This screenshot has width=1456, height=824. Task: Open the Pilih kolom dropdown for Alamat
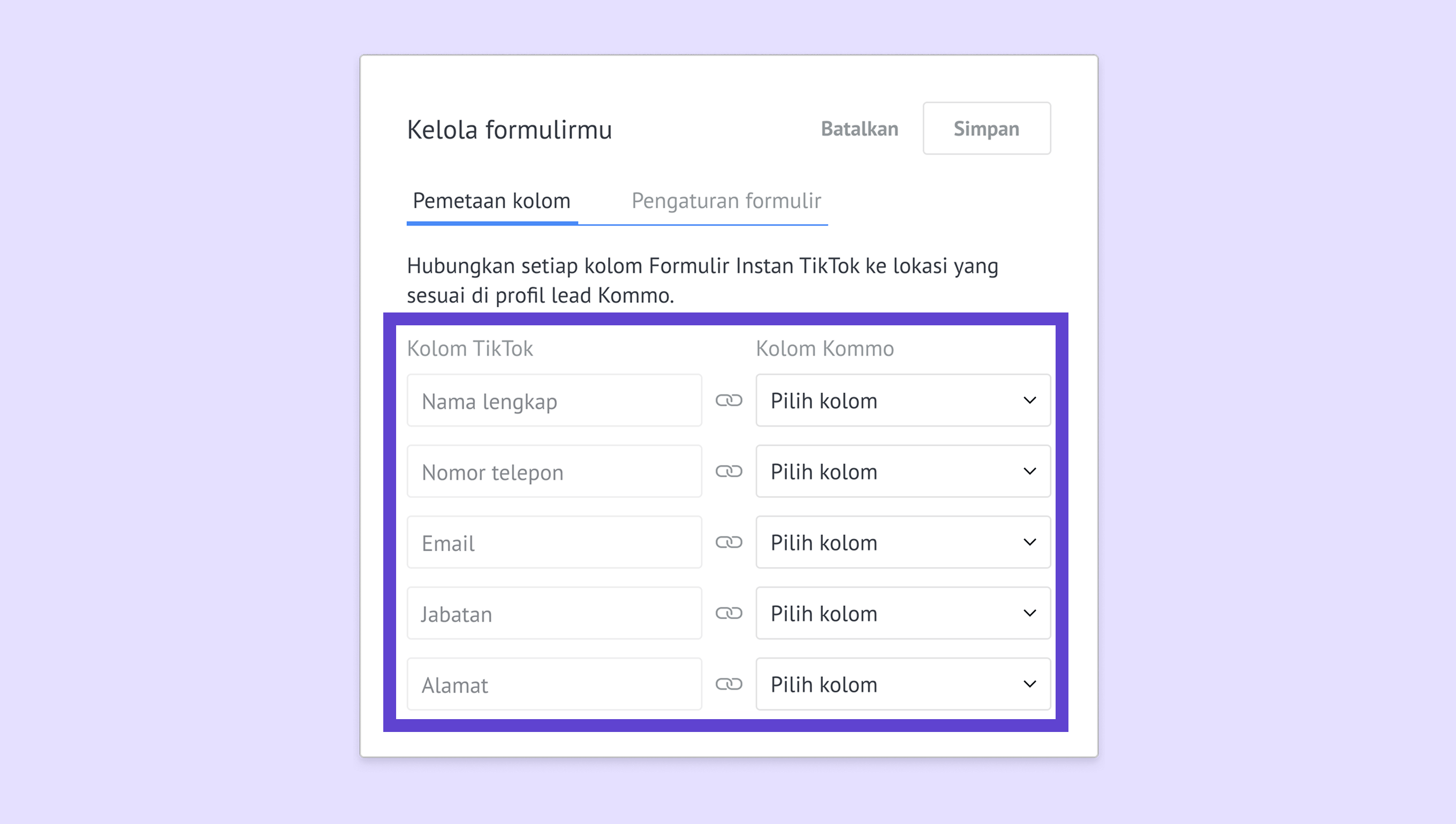[903, 684]
